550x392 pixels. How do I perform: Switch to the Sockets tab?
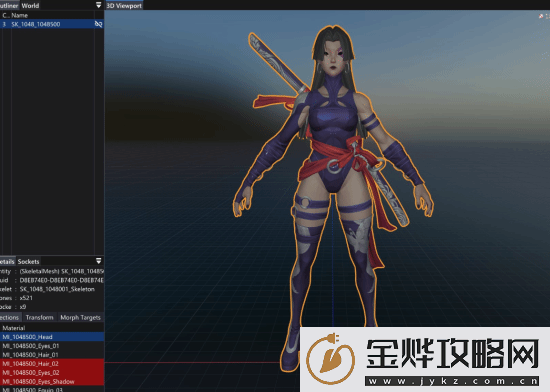tap(28, 261)
